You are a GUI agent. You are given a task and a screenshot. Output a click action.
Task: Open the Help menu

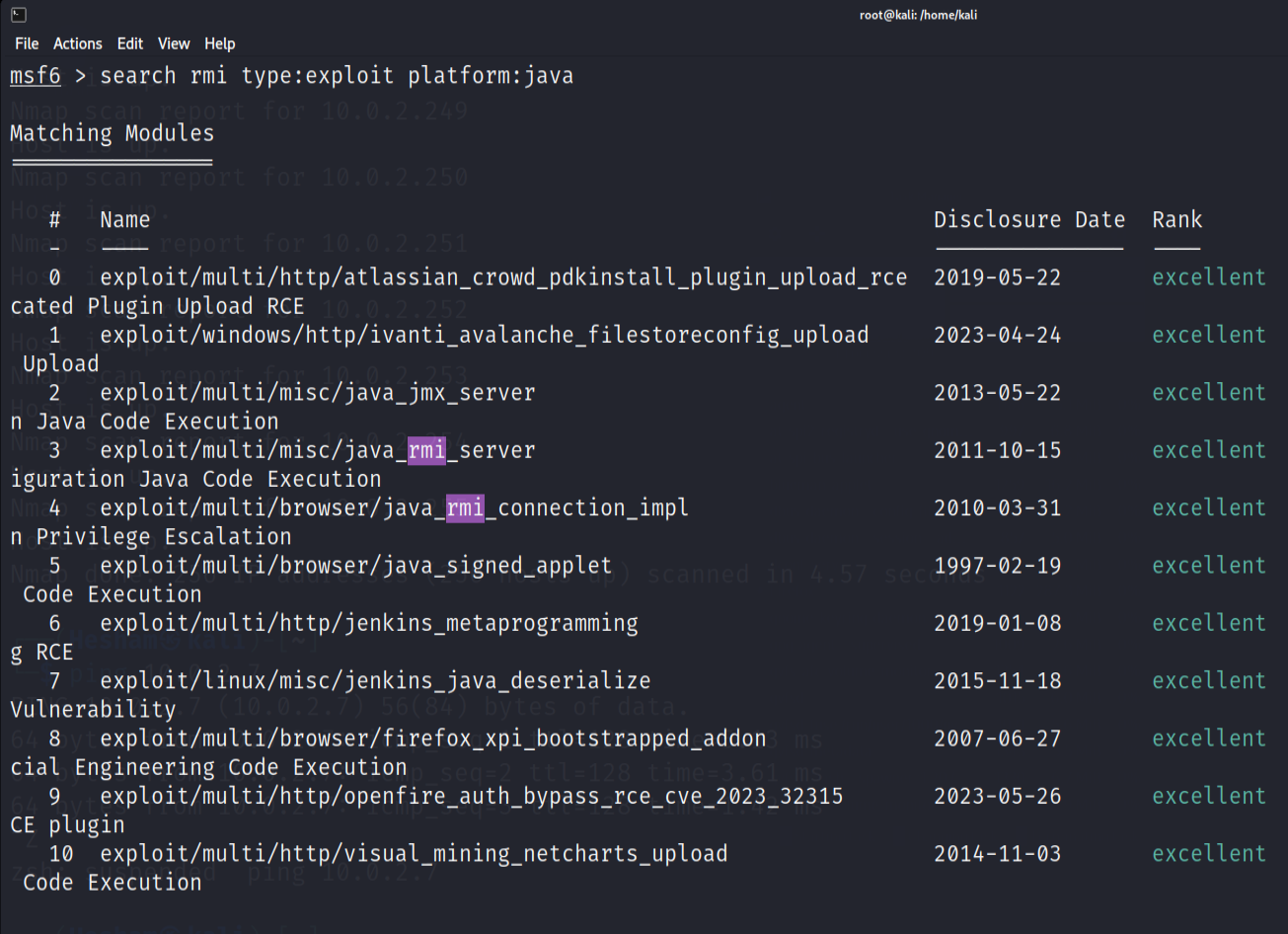220,43
